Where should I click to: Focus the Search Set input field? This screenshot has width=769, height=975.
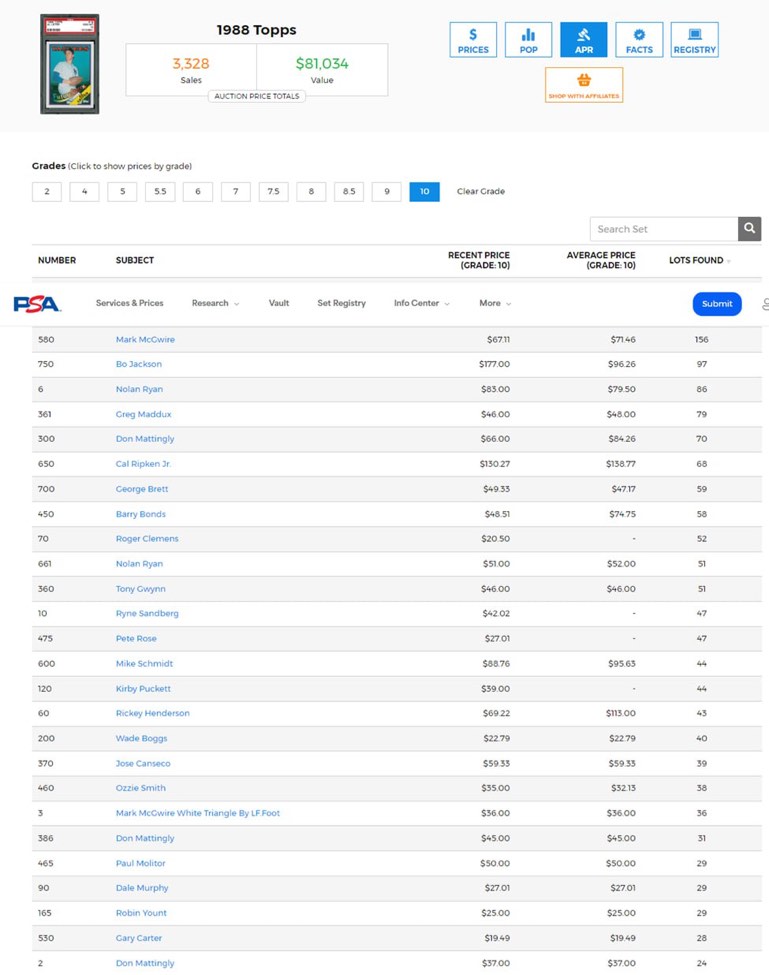(664, 229)
